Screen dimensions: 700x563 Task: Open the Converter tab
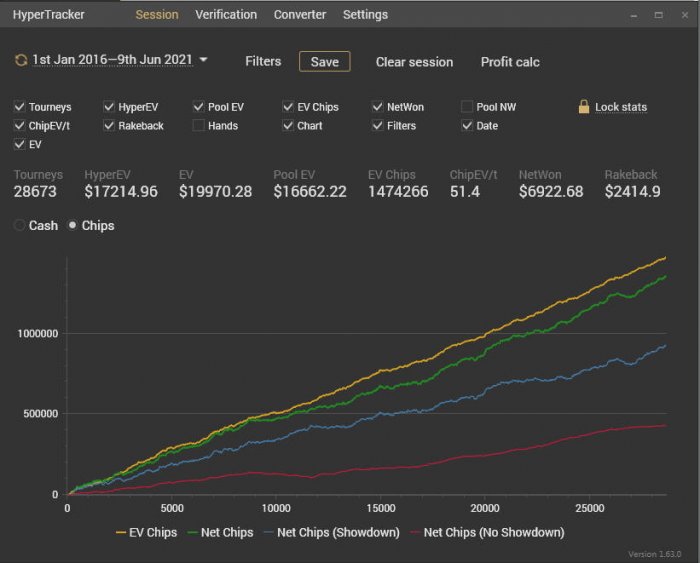pyautogui.click(x=300, y=15)
